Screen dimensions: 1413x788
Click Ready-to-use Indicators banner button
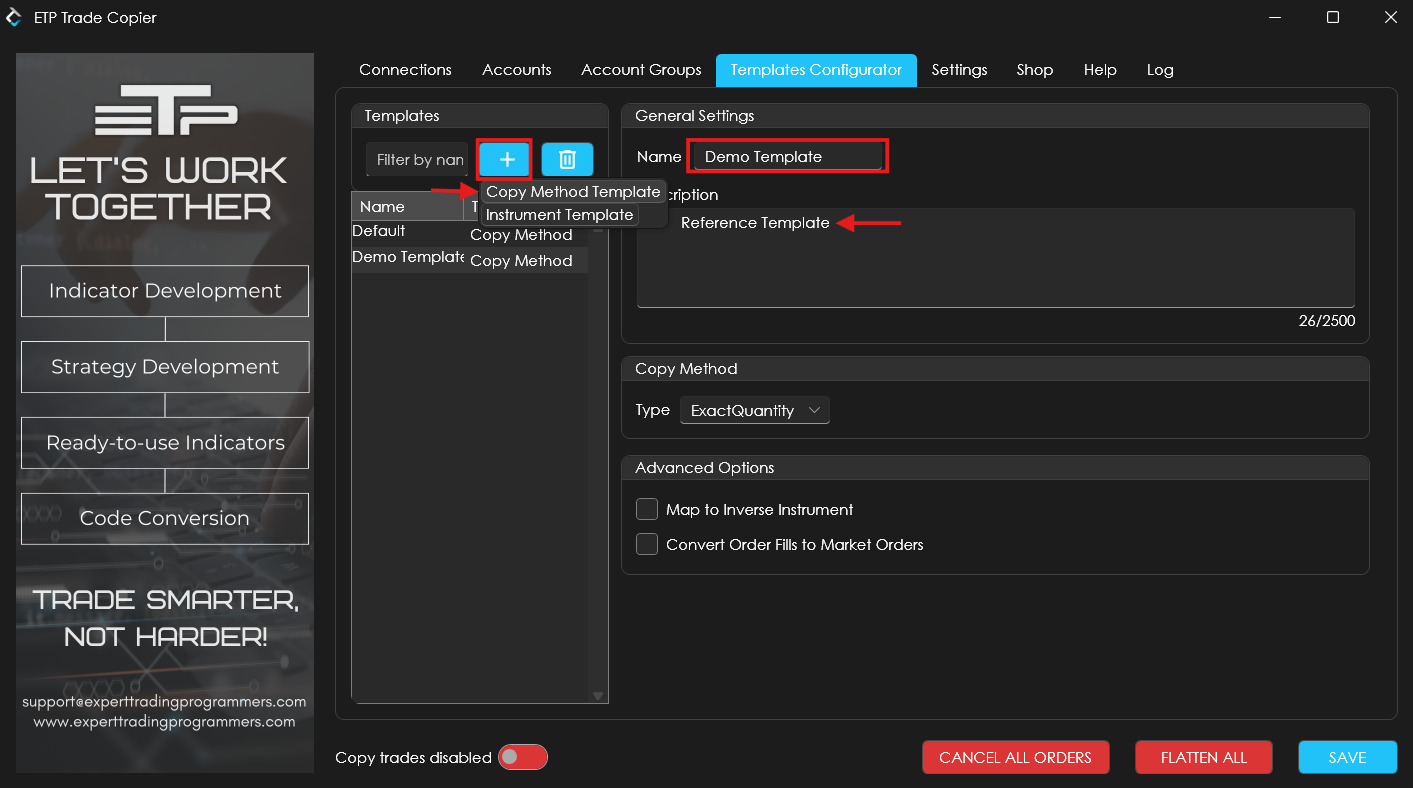tap(165, 443)
